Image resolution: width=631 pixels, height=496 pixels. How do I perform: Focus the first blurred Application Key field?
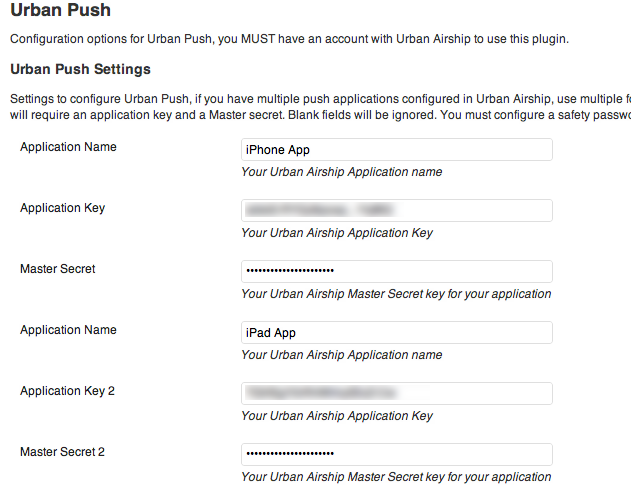click(397, 210)
